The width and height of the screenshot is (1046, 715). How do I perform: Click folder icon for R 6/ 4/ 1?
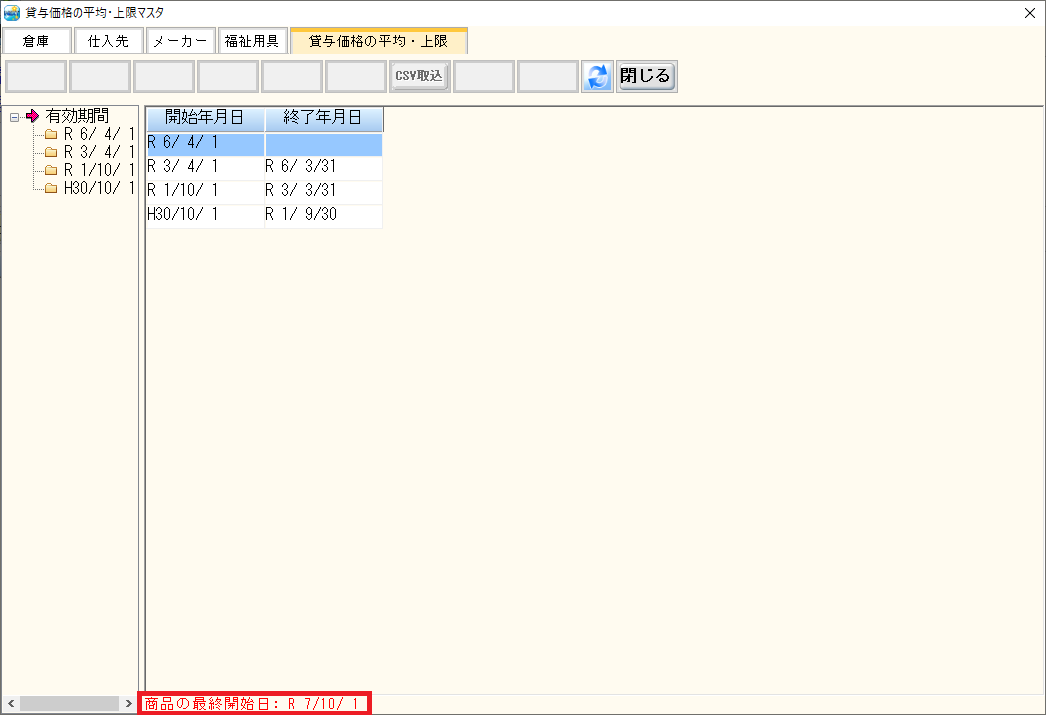point(51,135)
